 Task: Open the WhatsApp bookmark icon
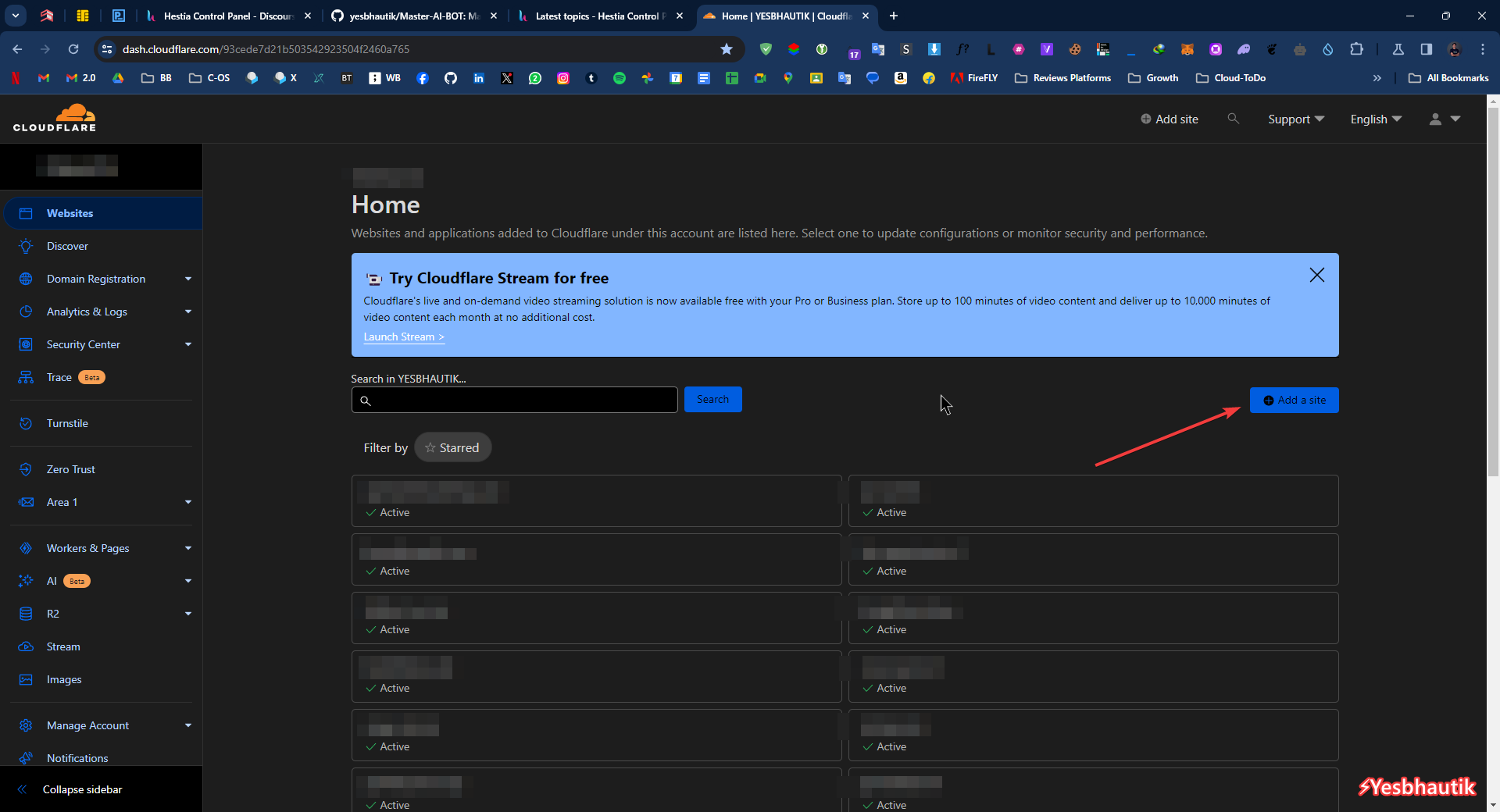coord(535,78)
